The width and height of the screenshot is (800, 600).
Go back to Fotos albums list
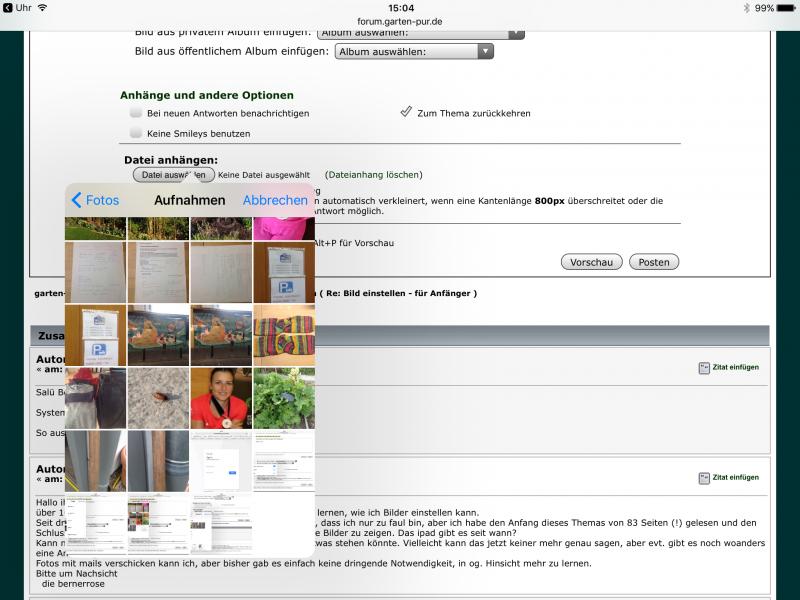click(95, 200)
